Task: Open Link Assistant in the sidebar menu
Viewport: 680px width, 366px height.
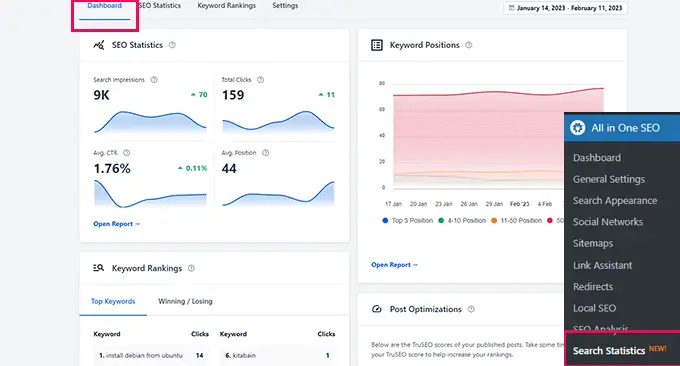Action: (x=602, y=265)
